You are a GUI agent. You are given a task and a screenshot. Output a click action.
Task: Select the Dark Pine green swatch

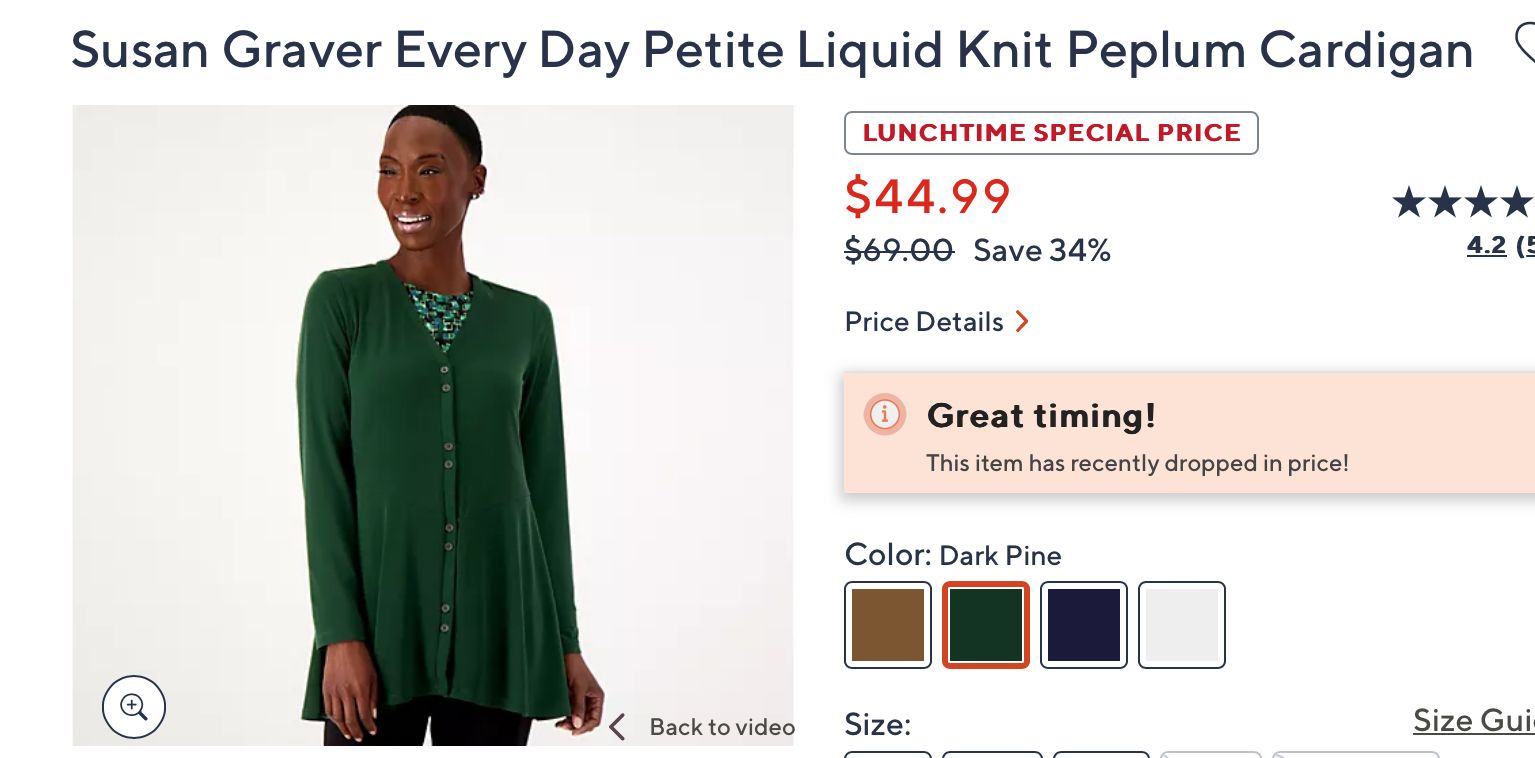point(986,625)
